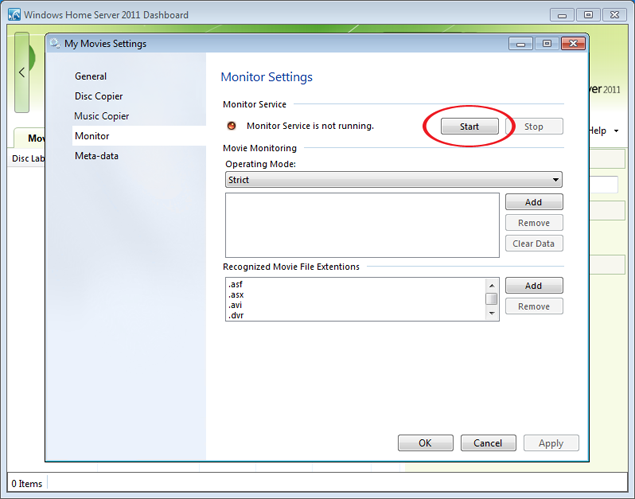Switch to Disc Copier settings
Screen dimensions: 635x499
98,96
